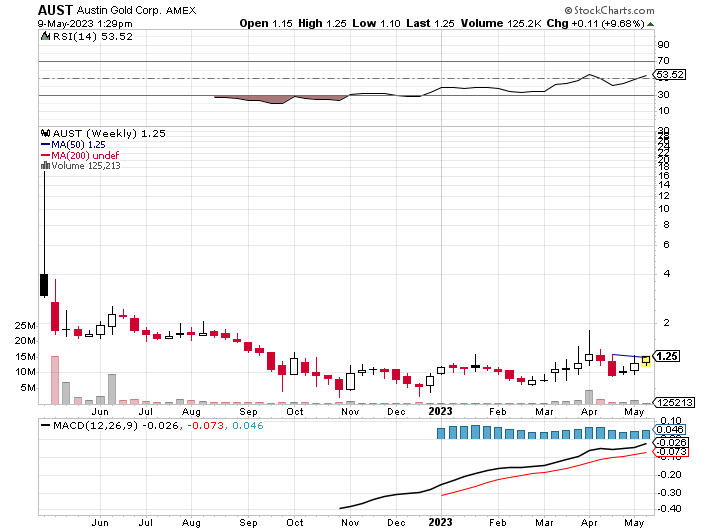Click the MA(50) 1.25 legend text

78,145
